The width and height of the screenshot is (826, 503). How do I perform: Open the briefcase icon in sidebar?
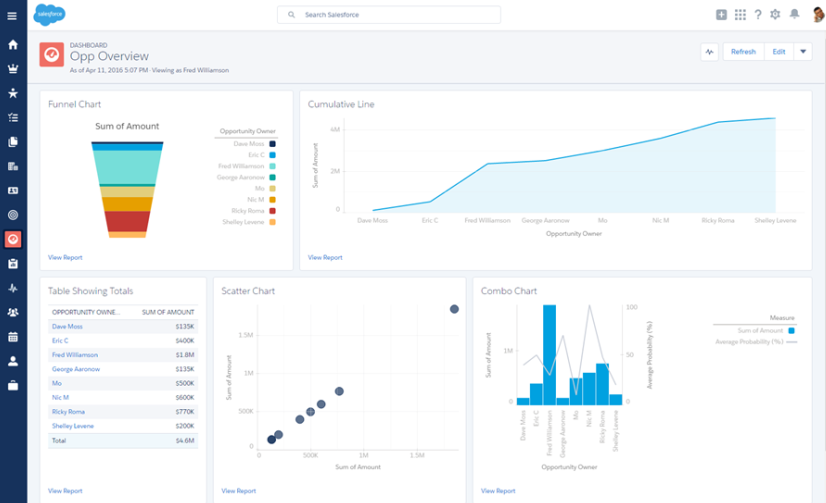13,386
